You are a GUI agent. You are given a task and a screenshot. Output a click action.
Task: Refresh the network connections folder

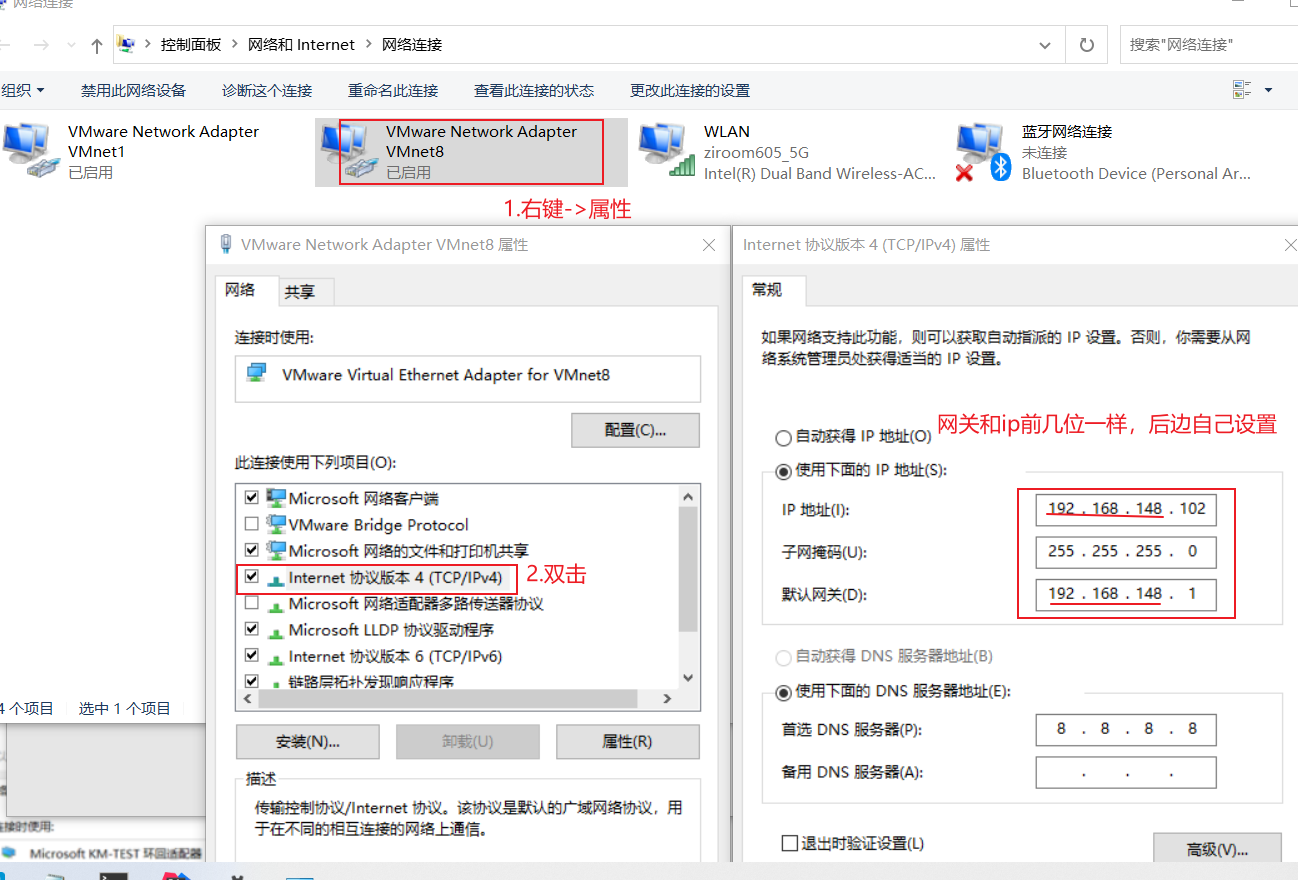click(x=1086, y=45)
